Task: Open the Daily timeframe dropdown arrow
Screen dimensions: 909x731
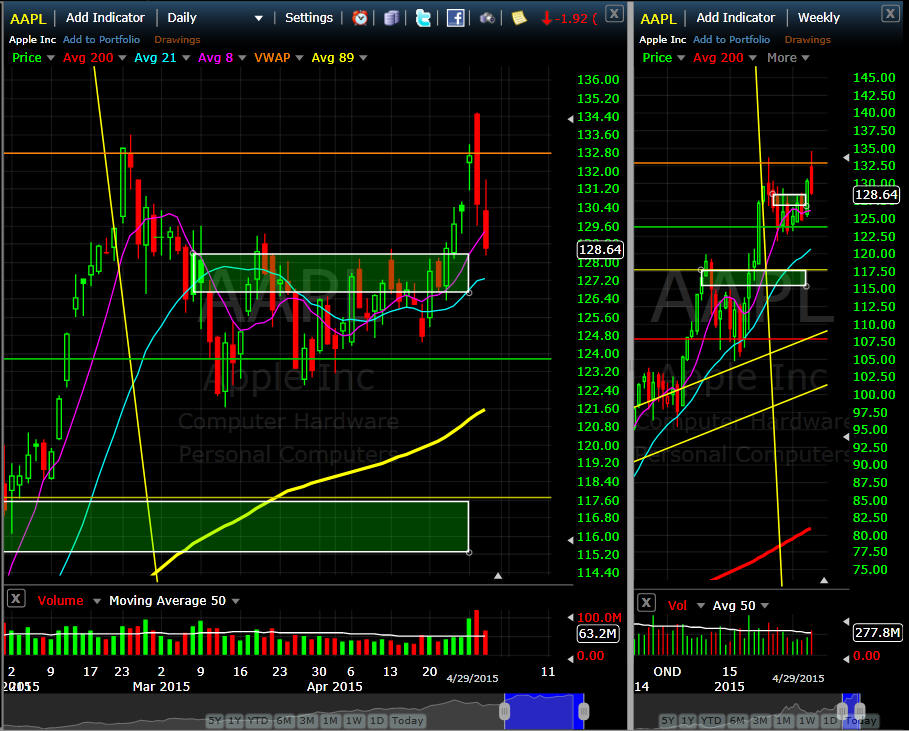Action: (x=259, y=19)
